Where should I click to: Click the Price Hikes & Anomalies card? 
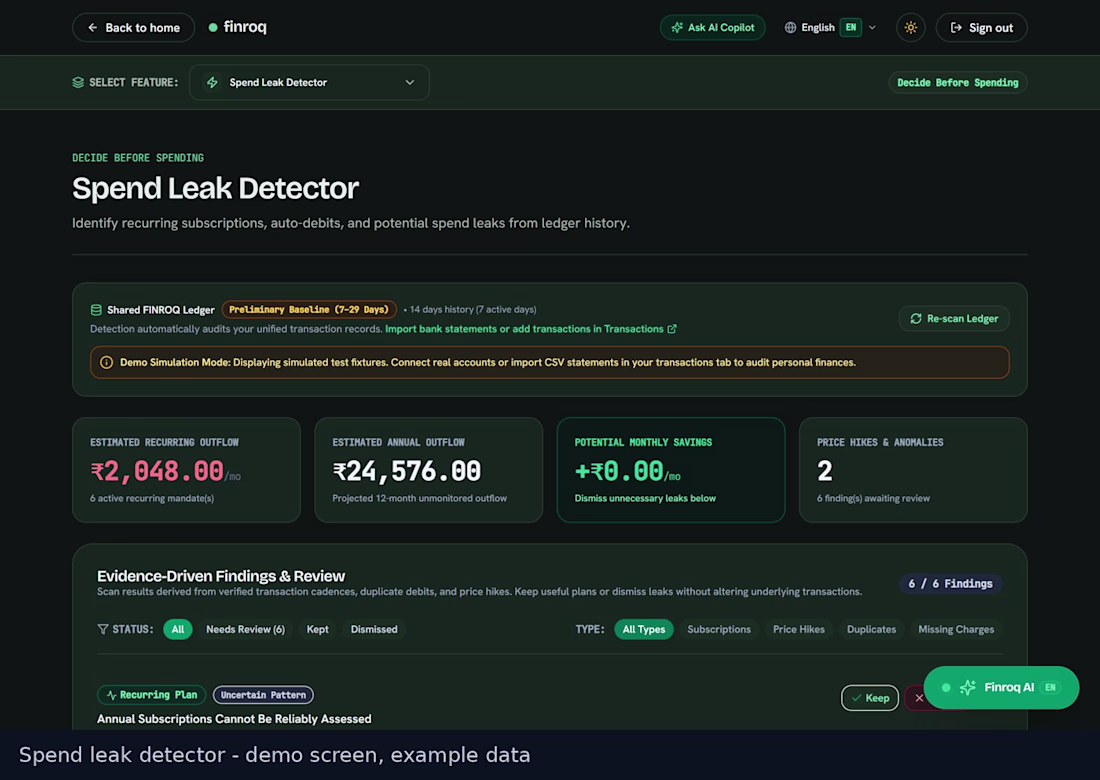pyautogui.click(x=913, y=470)
